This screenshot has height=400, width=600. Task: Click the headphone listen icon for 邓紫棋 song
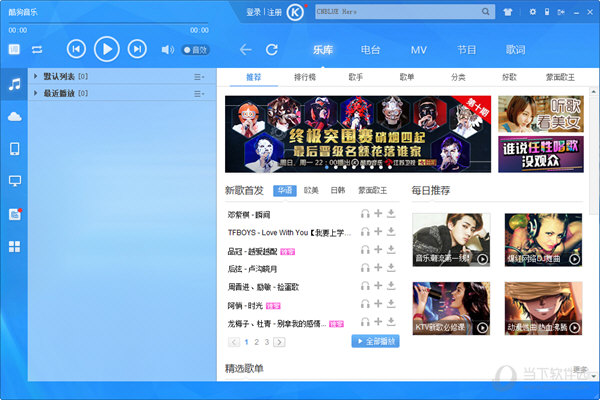click(x=366, y=214)
